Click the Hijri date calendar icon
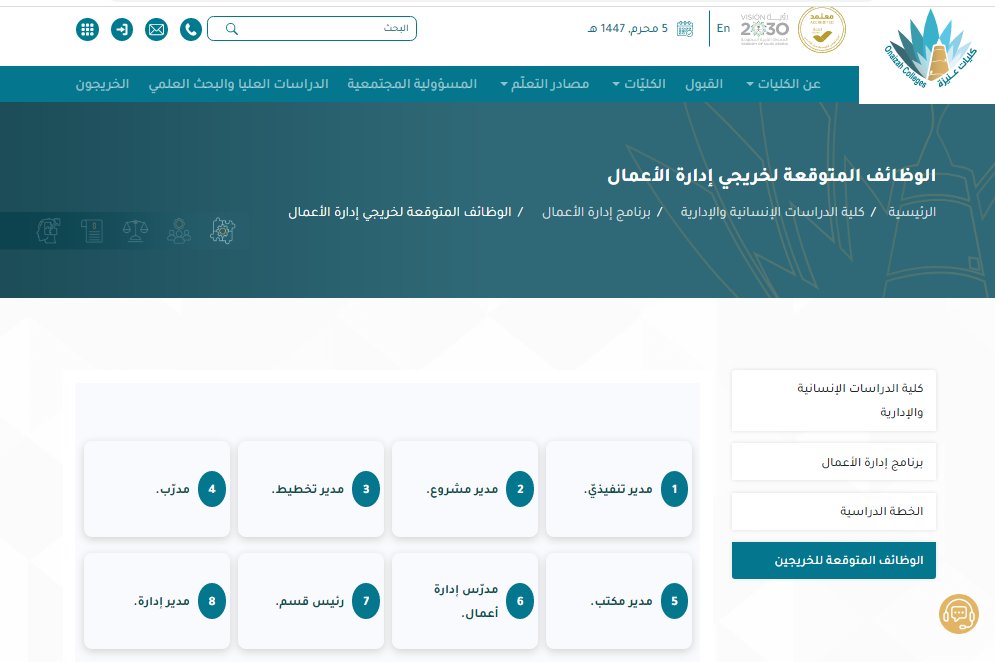Screen dimensions: 995x662 pyautogui.click(x=684, y=29)
